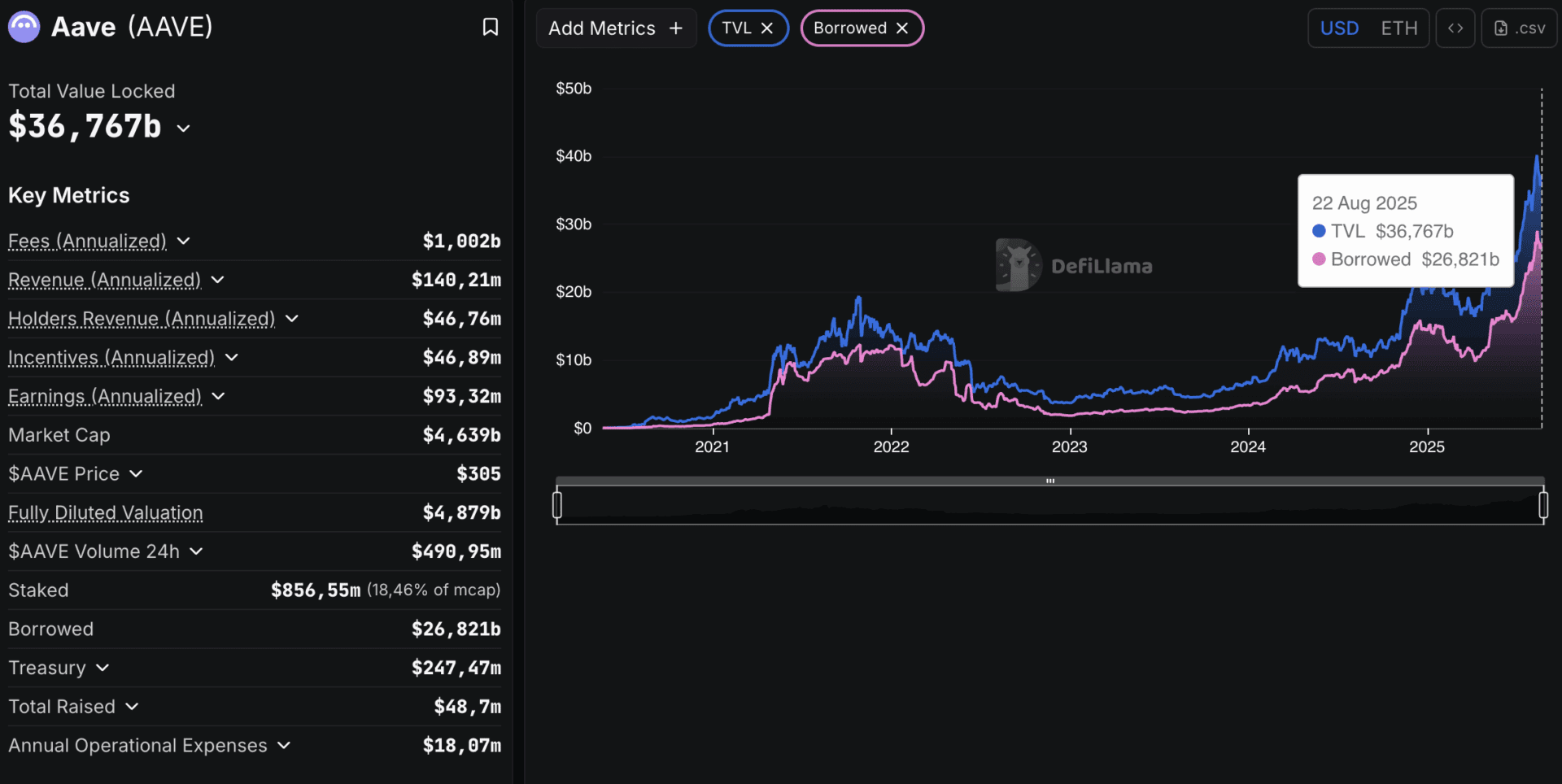Open the embed code icon button
The width and height of the screenshot is (1562, 784).
tap(1455, 28)
